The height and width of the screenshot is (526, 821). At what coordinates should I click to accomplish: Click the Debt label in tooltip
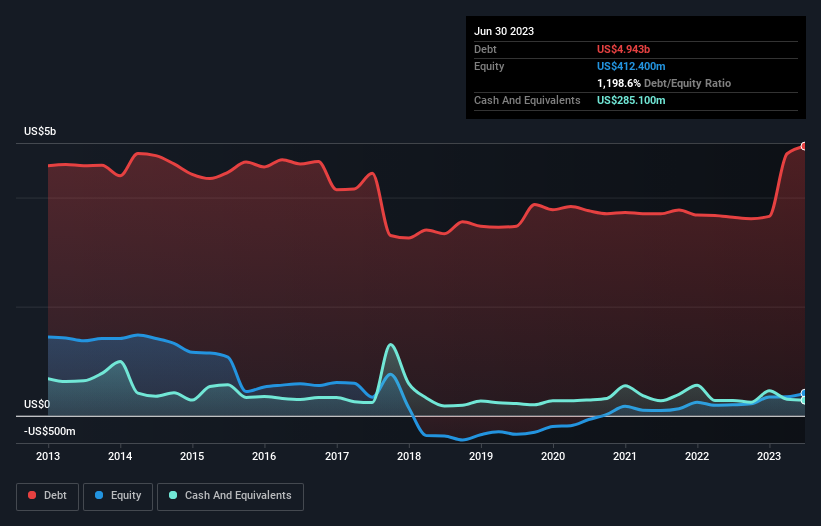(x=485, y=49)
